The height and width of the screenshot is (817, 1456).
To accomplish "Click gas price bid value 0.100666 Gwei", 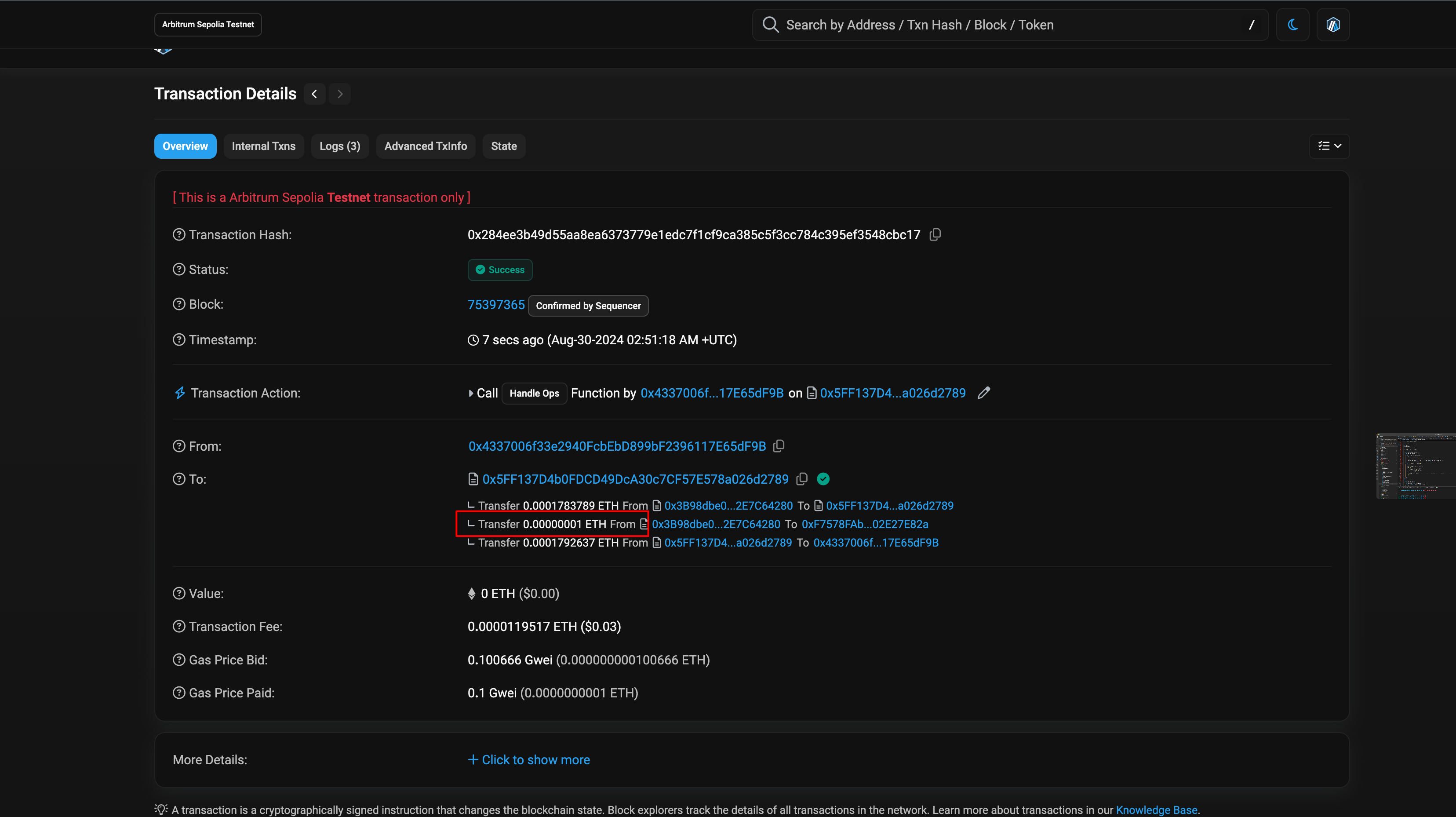I will [510, 660].
